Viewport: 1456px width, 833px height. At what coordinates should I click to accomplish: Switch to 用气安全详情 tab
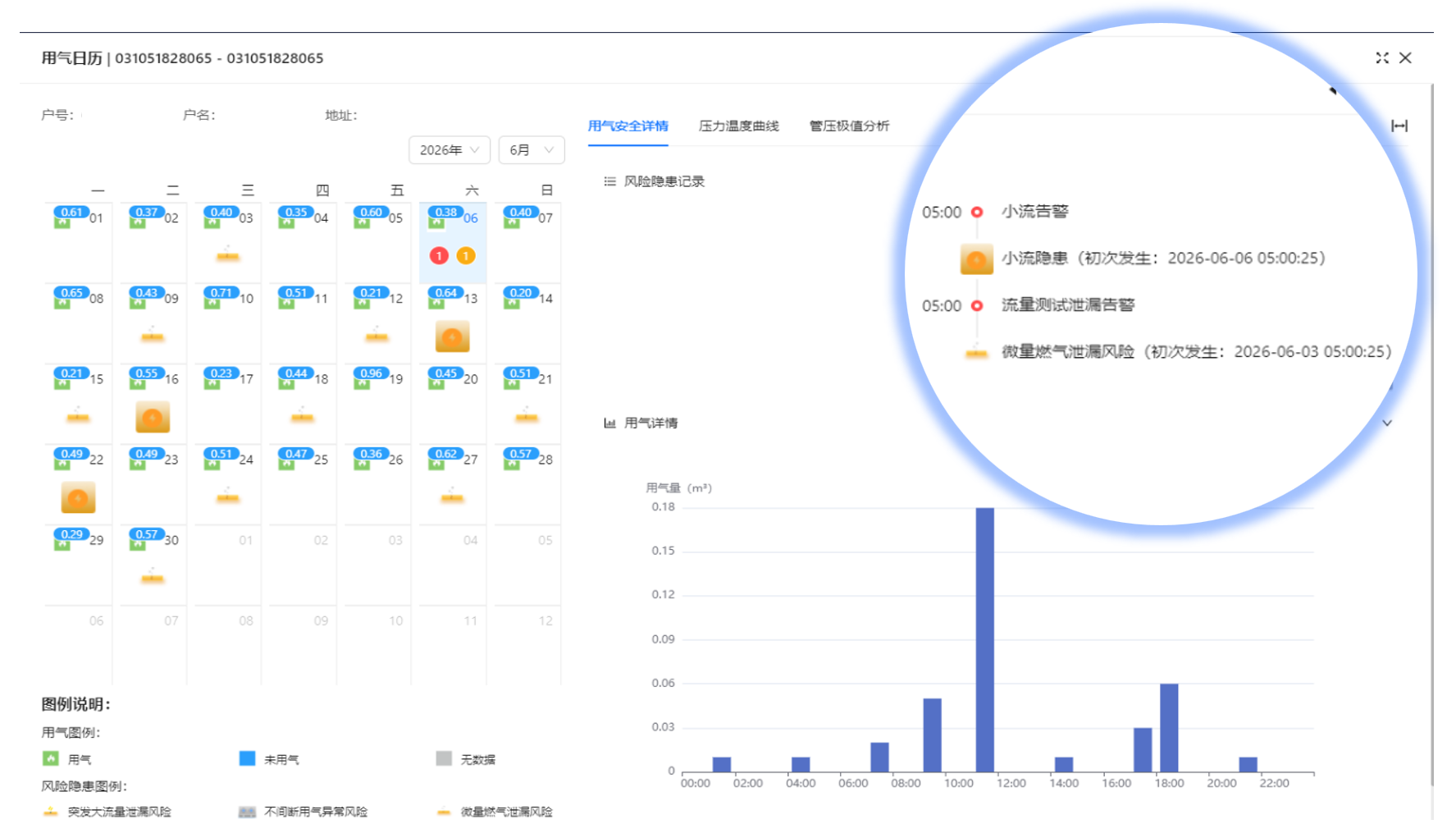[x=628, y=126]
